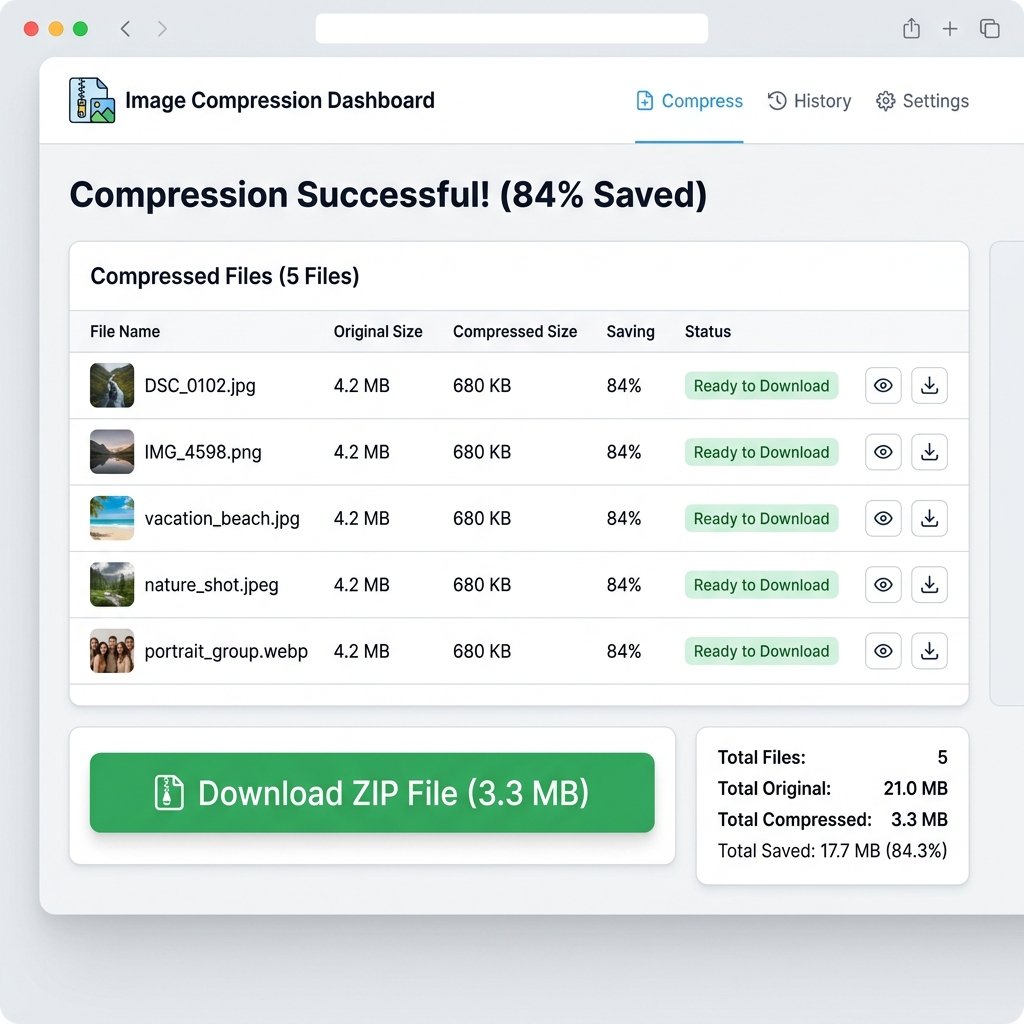Open a new tab with the plus icon
This screenshot has width=1024, height=1024.
click(950, 29)
